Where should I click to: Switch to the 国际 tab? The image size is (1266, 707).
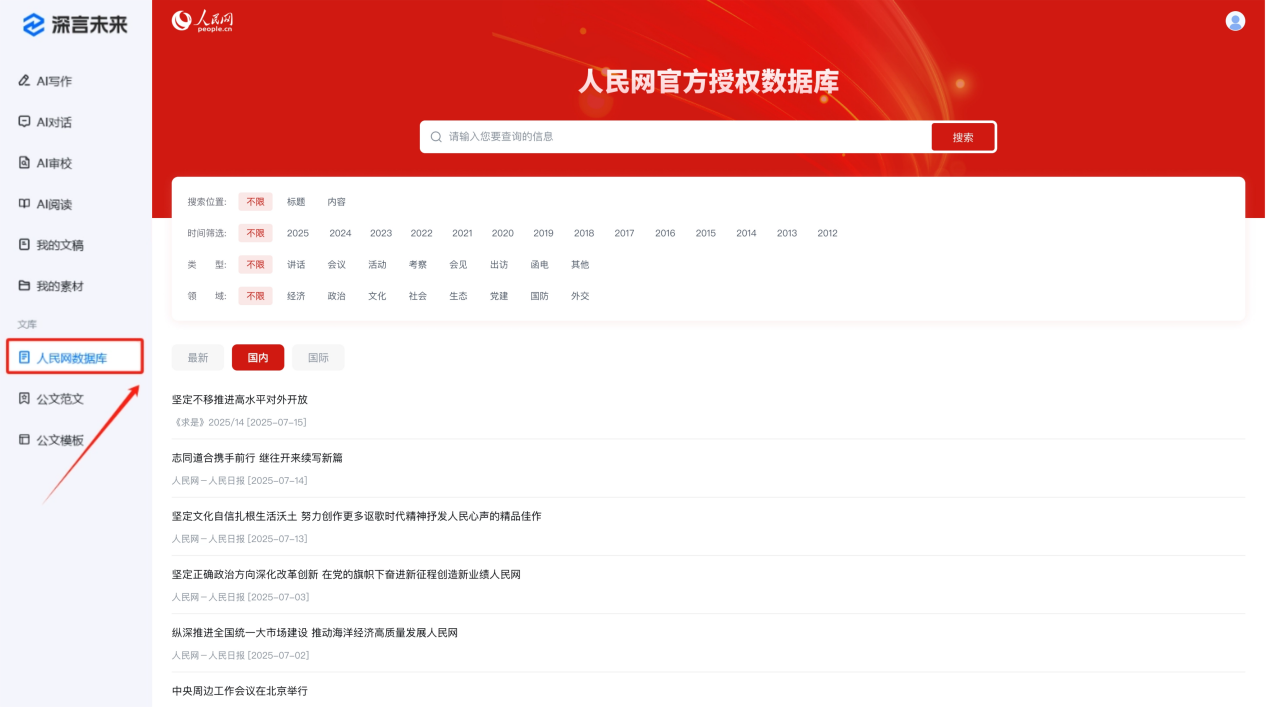[x=318, y=358]
